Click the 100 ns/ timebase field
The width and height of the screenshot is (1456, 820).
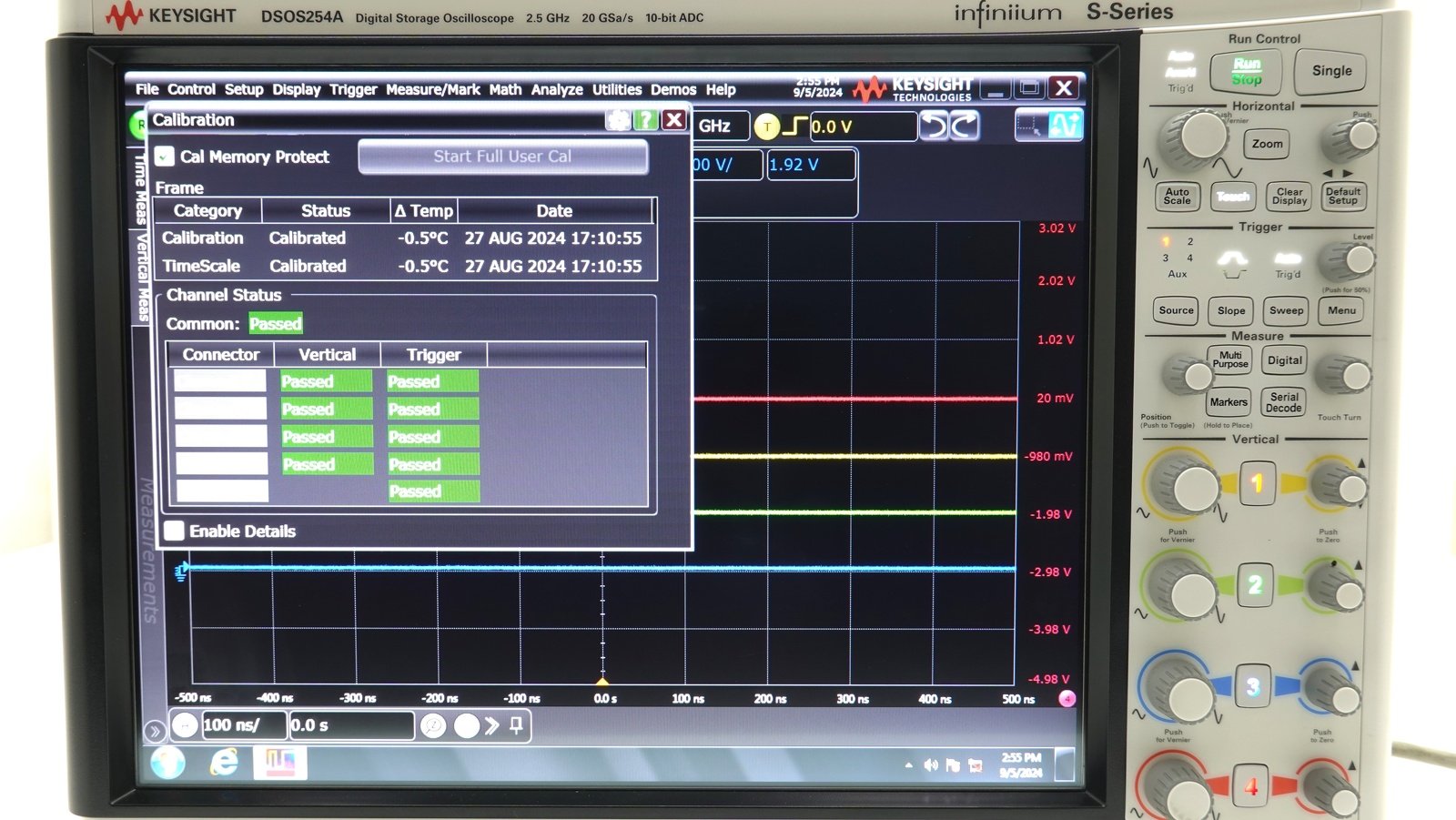click(x=243, y=725)
